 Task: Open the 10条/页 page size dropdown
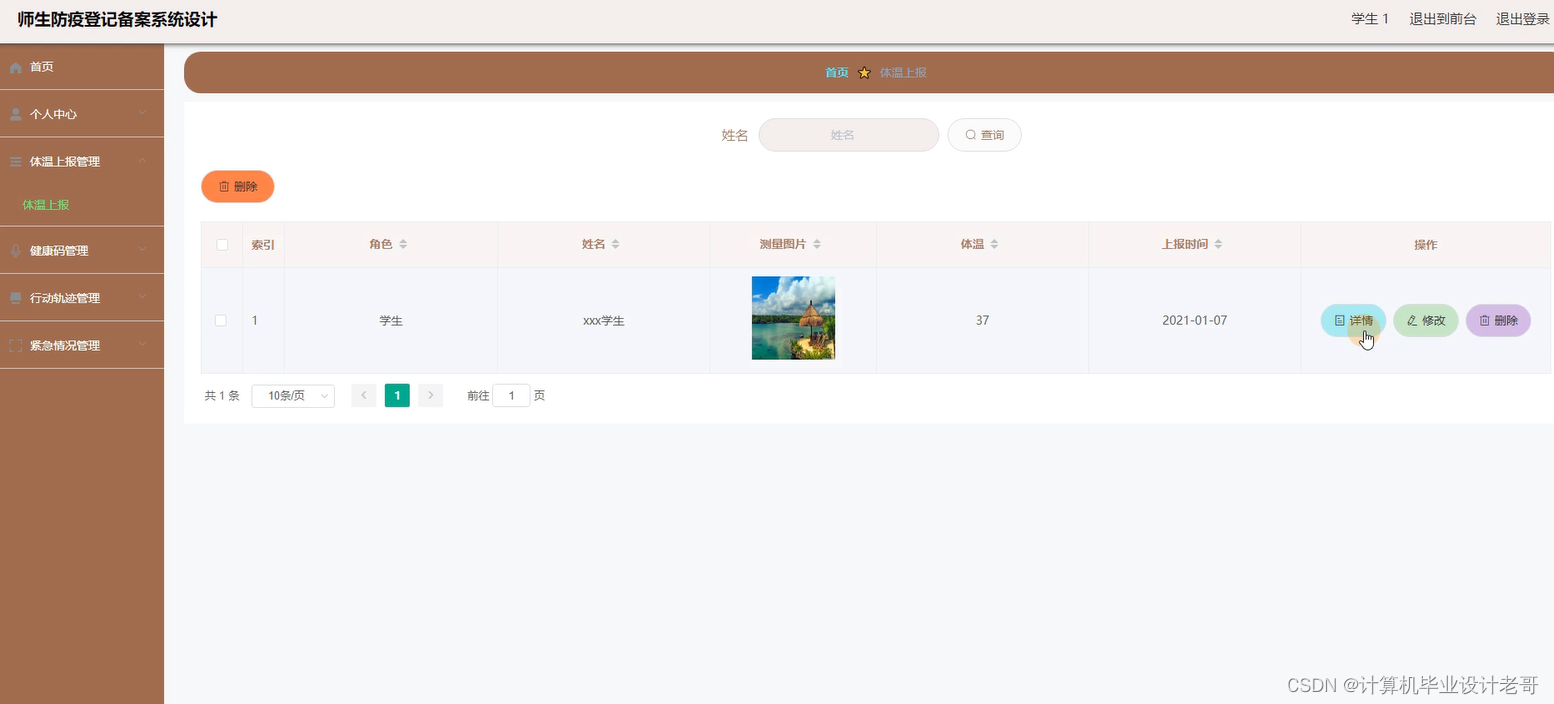(293, 396)
